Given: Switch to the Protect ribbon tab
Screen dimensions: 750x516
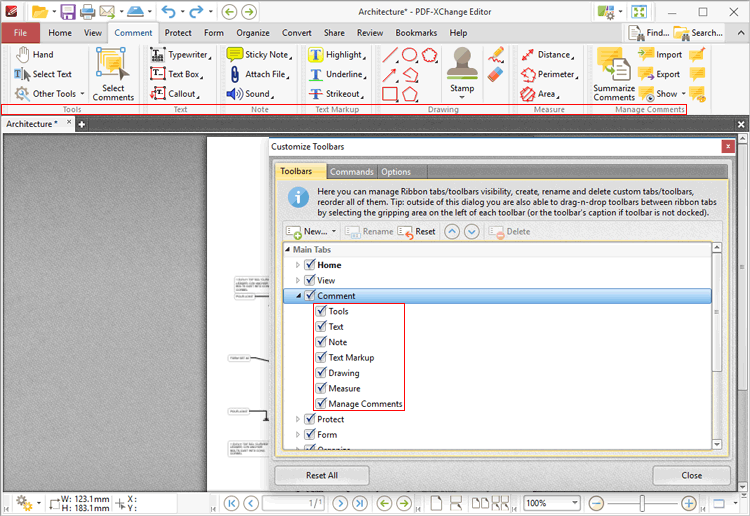Looking at the screenshot, I should click(178, 33).
